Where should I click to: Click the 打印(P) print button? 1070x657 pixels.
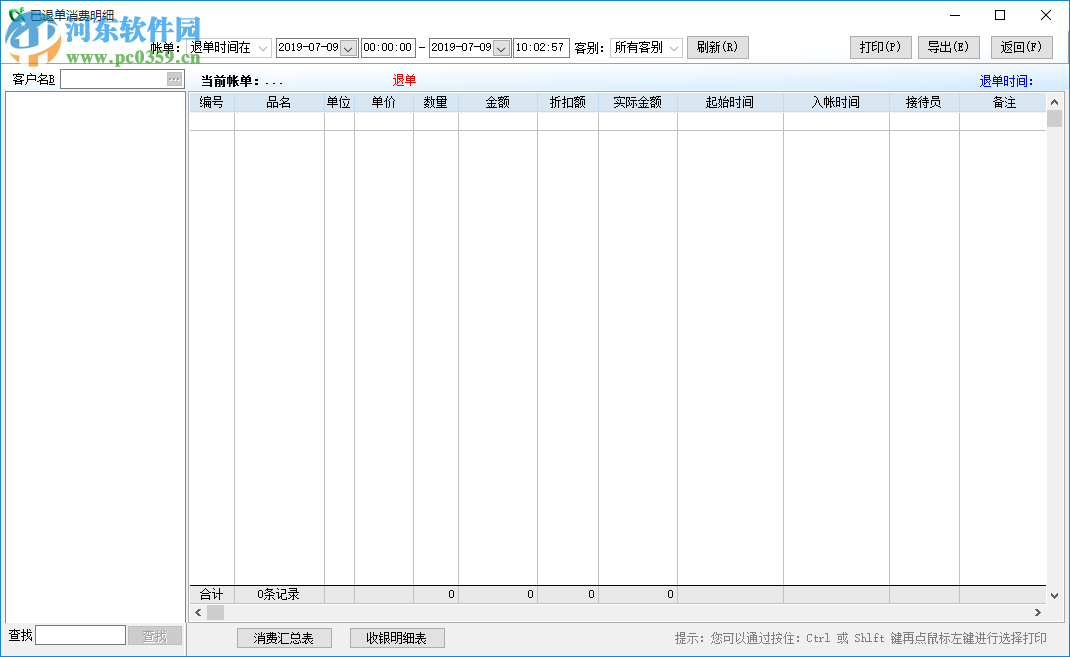(880, 47)
